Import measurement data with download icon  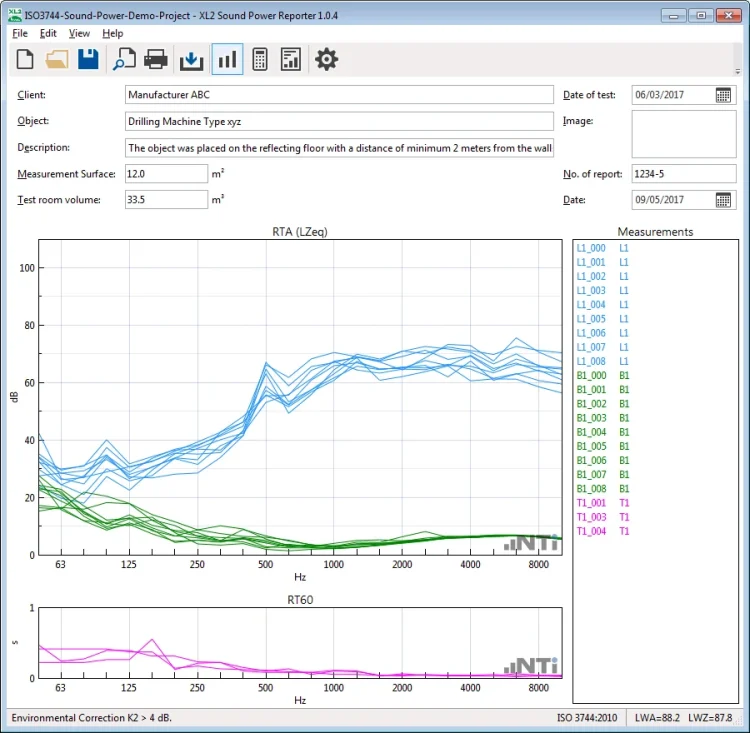pos(191,60)
